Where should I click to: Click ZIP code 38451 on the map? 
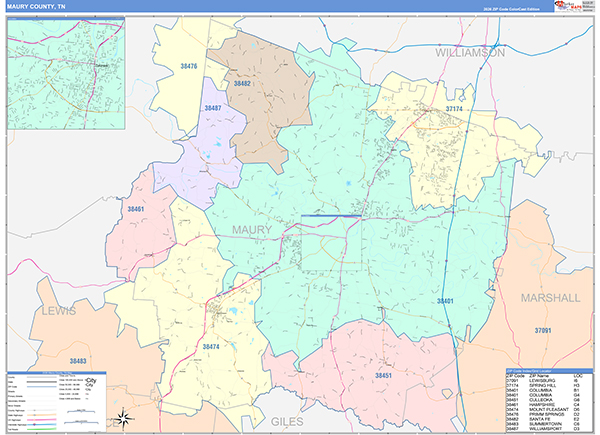pyautogui.click(x=383, y=376)
